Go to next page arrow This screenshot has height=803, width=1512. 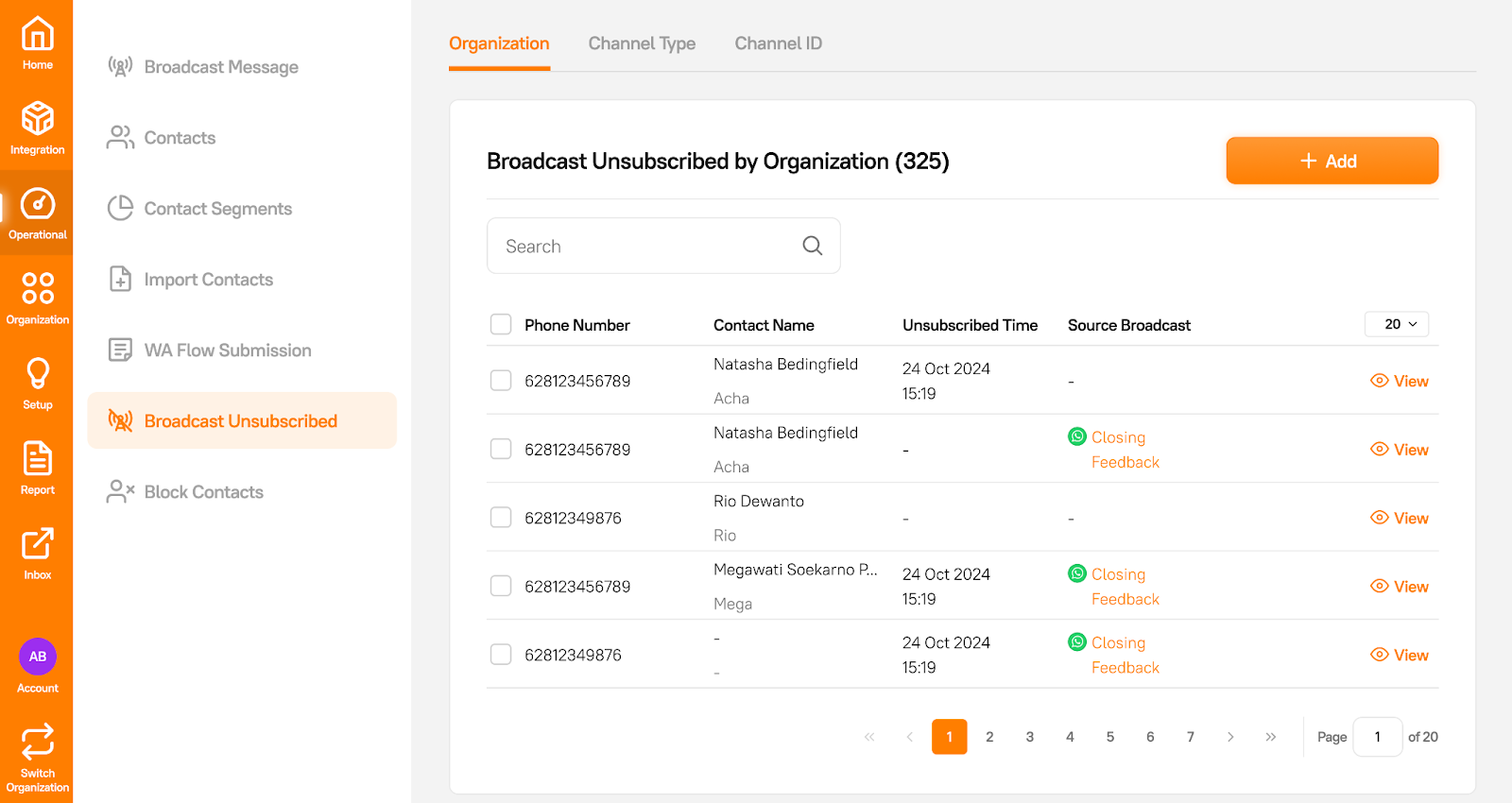[1230, 737]
